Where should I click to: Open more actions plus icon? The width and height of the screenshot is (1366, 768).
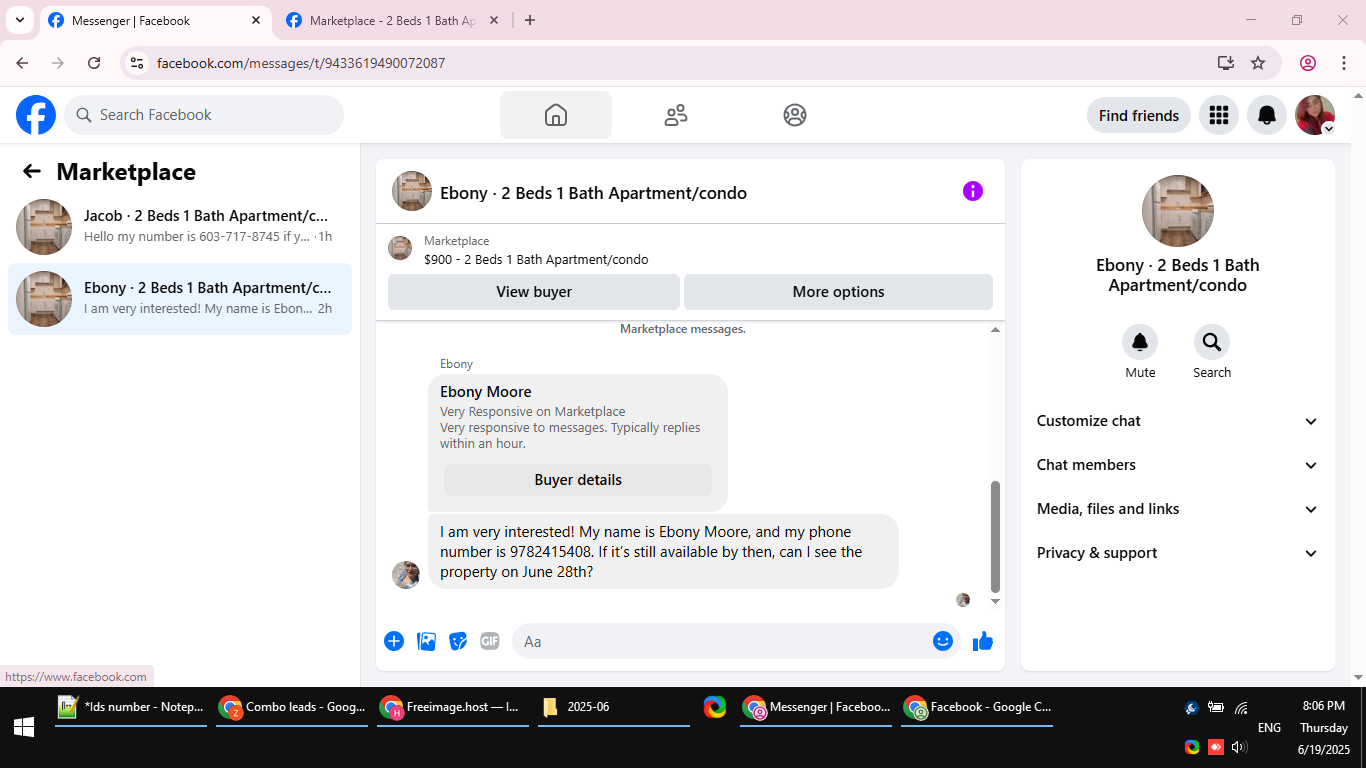(394, 641)
